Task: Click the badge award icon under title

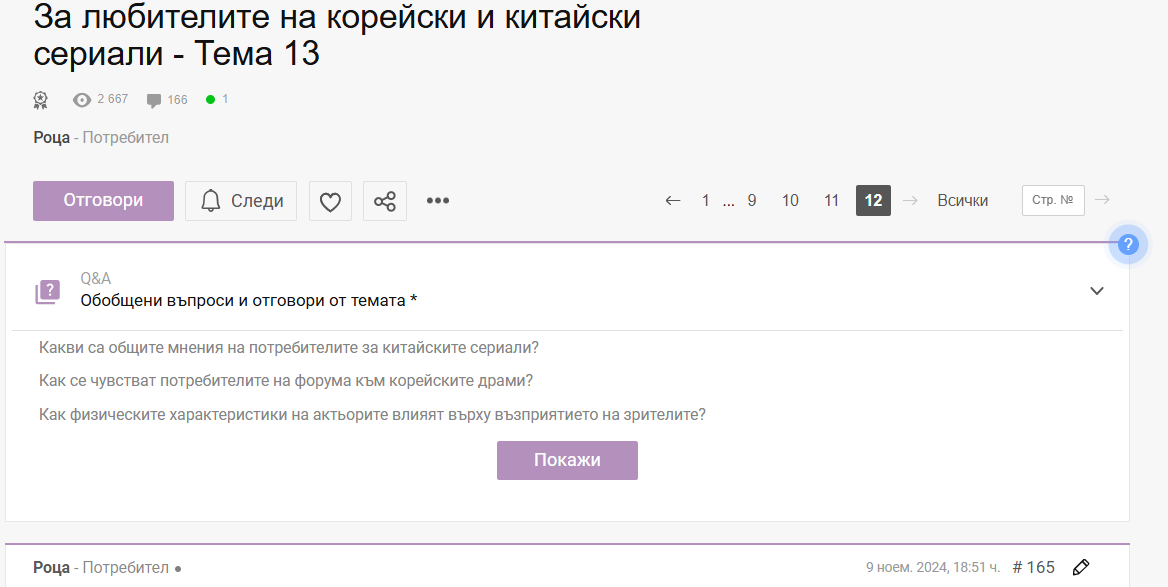Action: (x=41, y=99)
